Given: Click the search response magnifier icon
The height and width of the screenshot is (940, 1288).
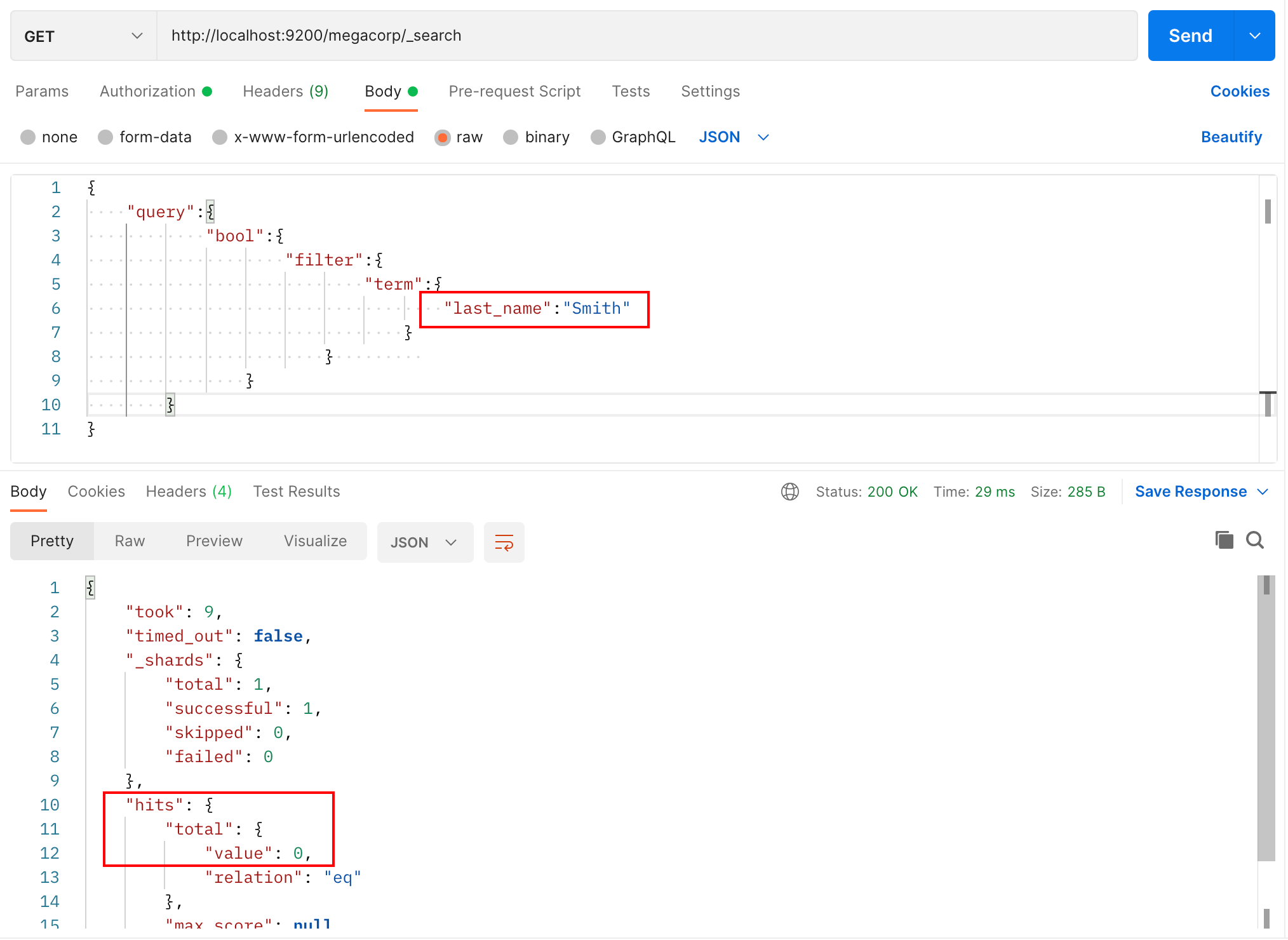Looking at the screenshot, I should (x=1255, y=540).
